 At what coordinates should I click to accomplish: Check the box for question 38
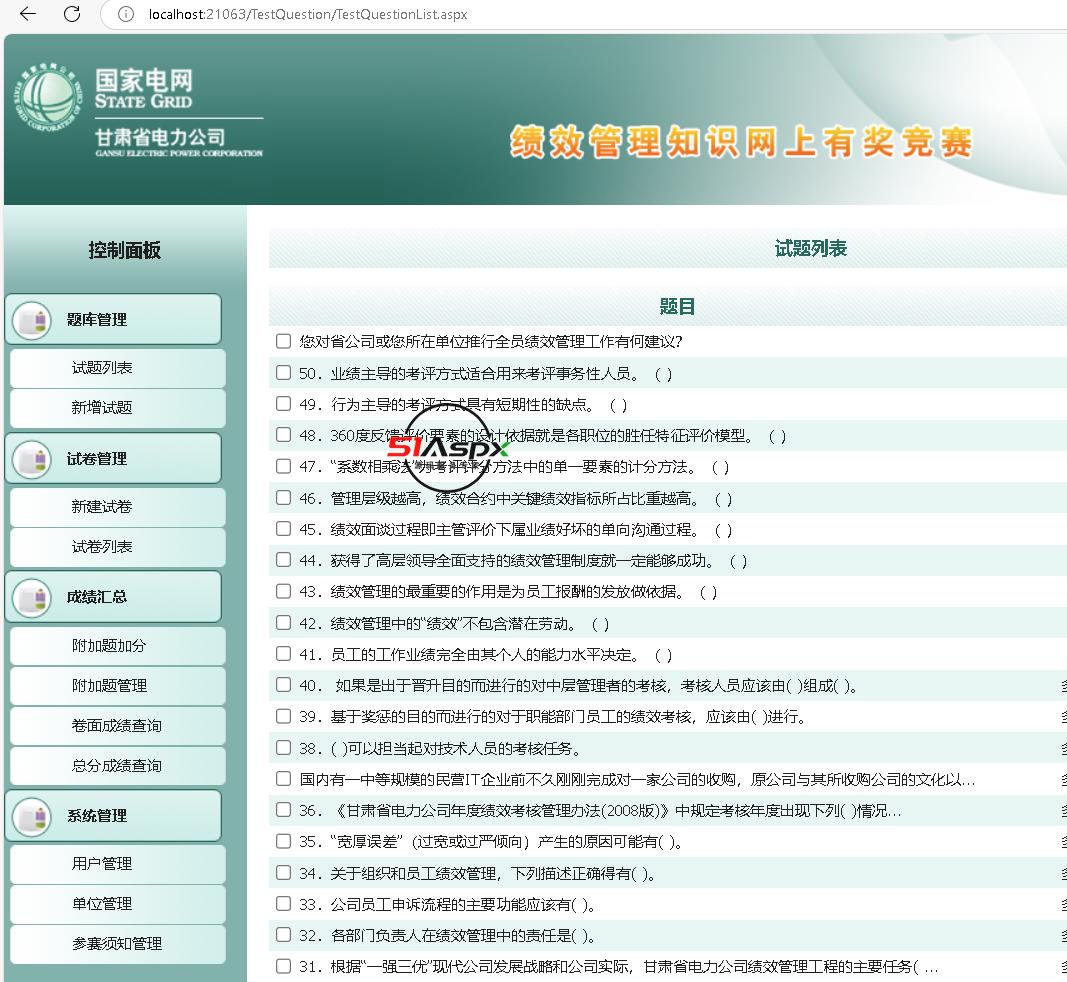click(283, 747)
